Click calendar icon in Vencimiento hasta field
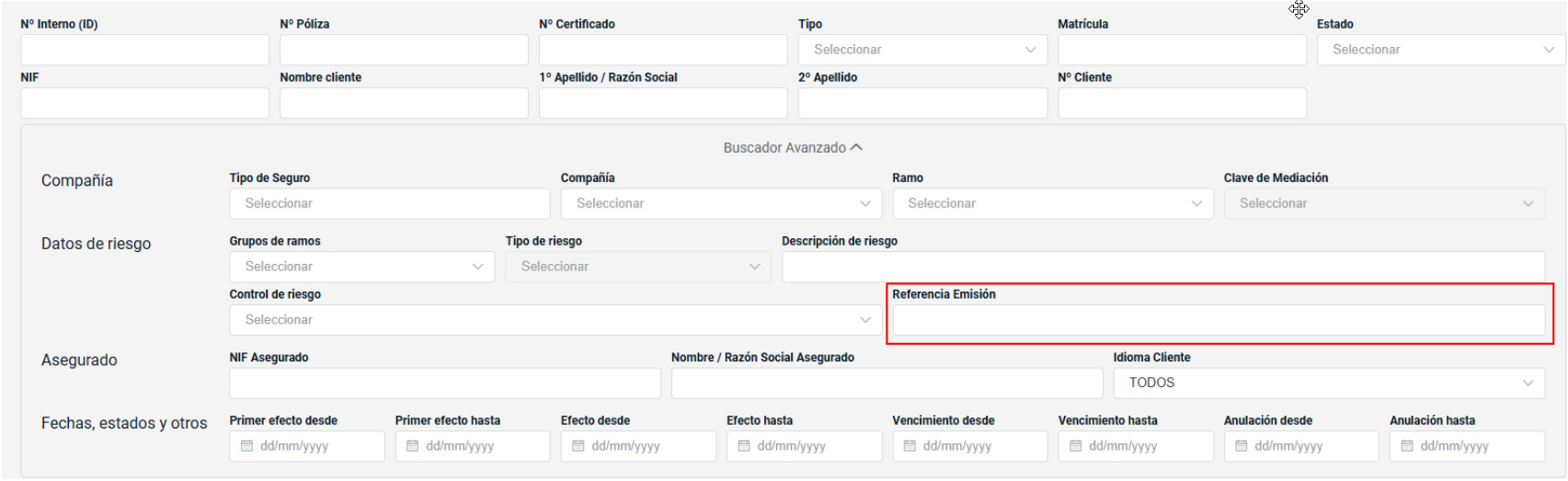The height and width of the screenshot is (481, 1568). coord(1076,446)
